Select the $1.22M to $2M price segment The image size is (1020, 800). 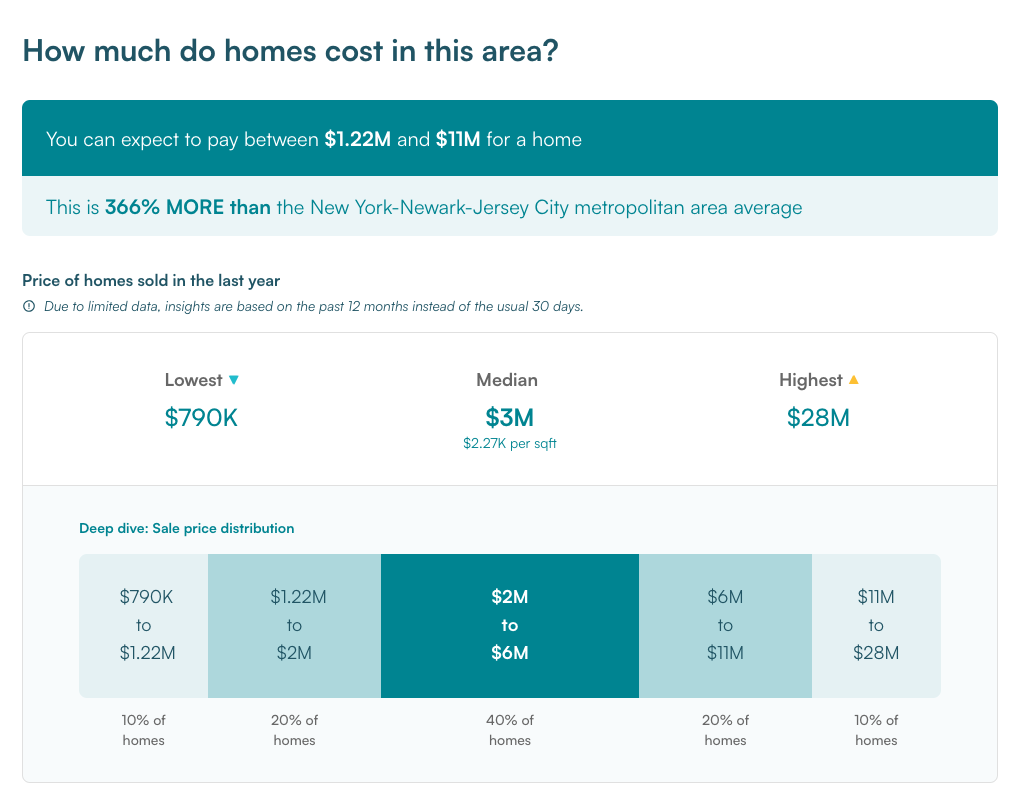(295, 626)
